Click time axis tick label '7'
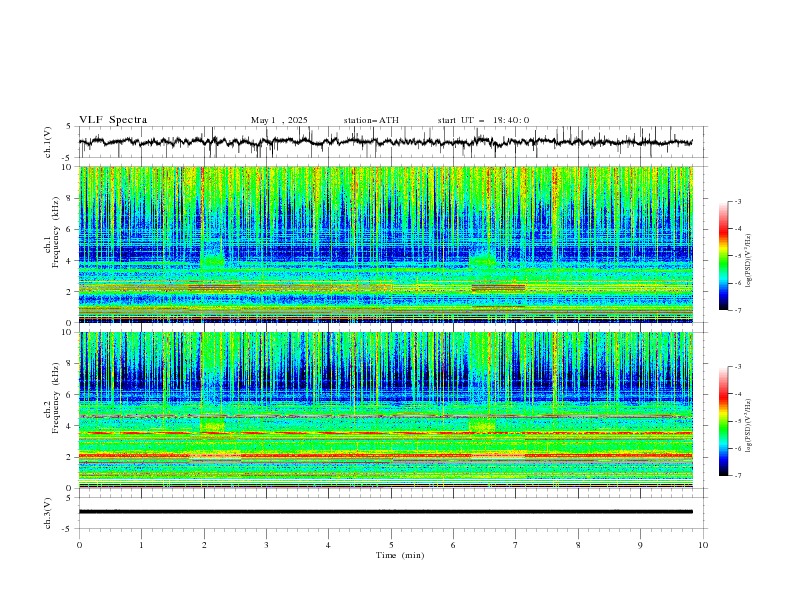 516,545
